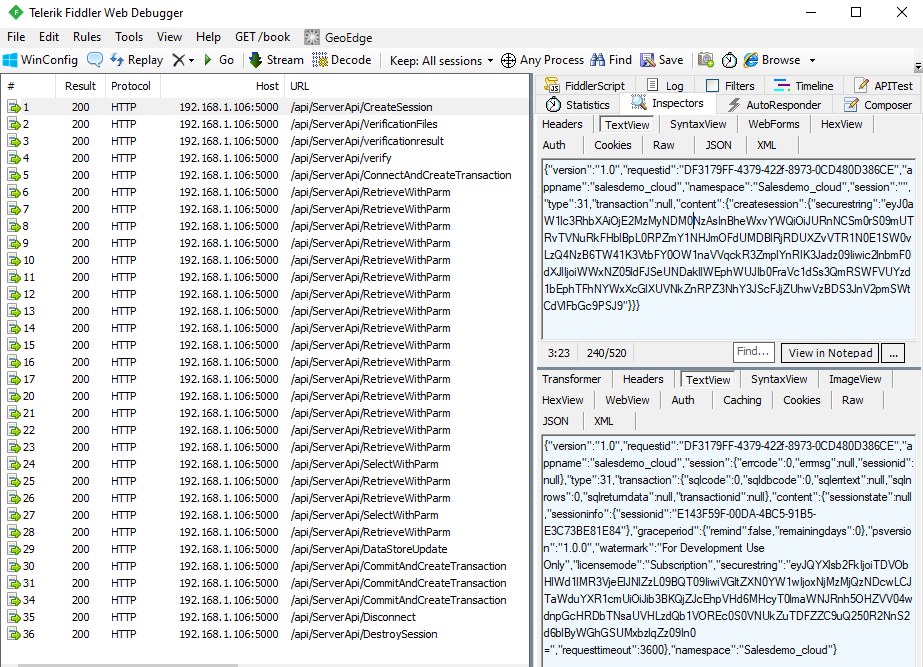Open the Tools menu

129,37
